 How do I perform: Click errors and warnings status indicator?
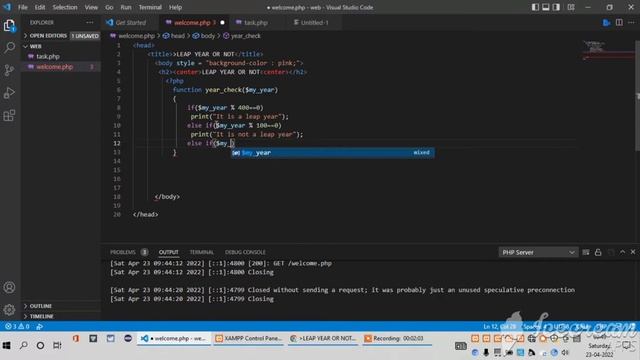[x=17, y=327]
